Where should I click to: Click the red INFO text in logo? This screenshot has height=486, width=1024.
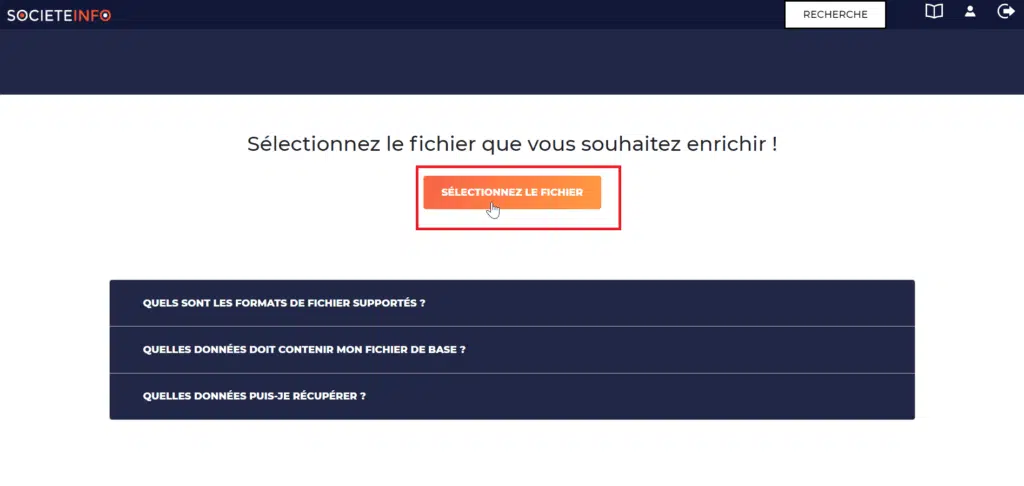(x=90, y=15)
